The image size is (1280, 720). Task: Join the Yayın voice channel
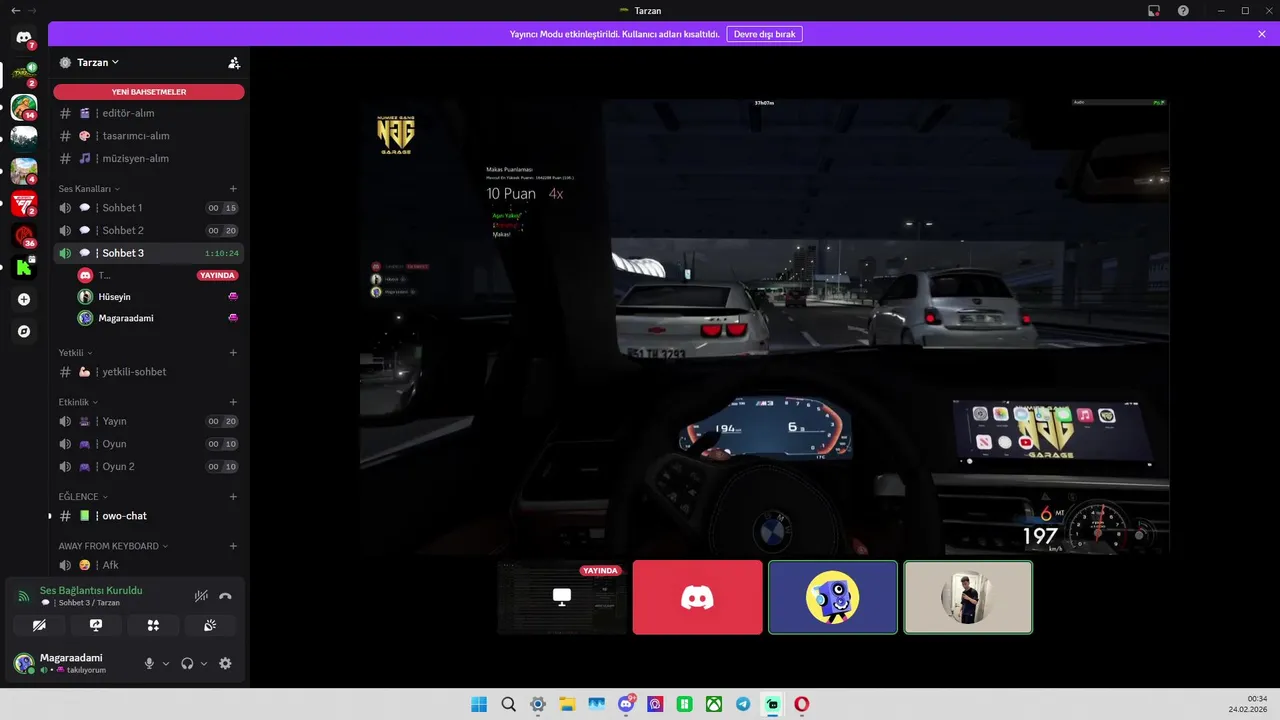[149, 421]
